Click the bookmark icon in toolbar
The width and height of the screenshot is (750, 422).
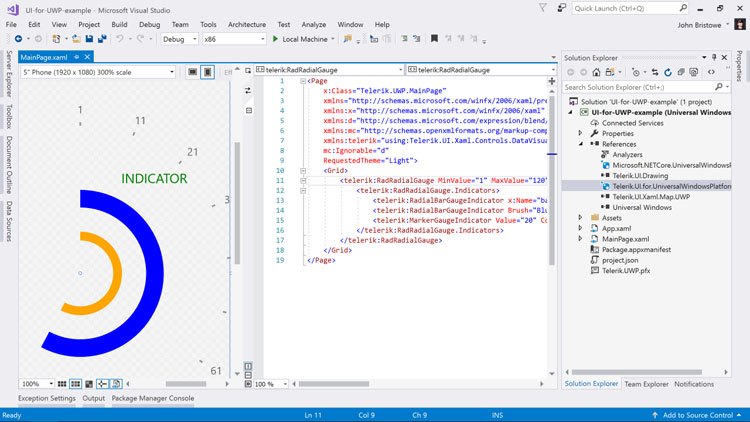click(434, 39)
